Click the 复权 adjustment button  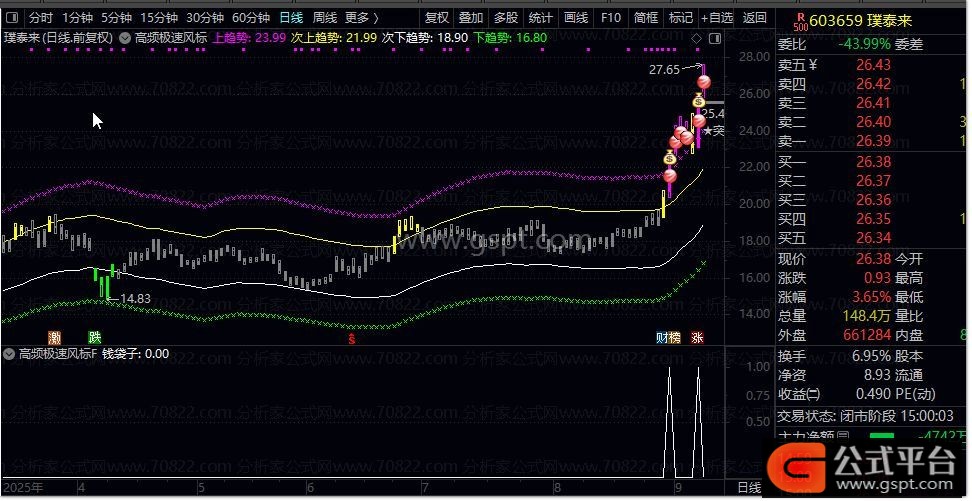coord(437,18)
